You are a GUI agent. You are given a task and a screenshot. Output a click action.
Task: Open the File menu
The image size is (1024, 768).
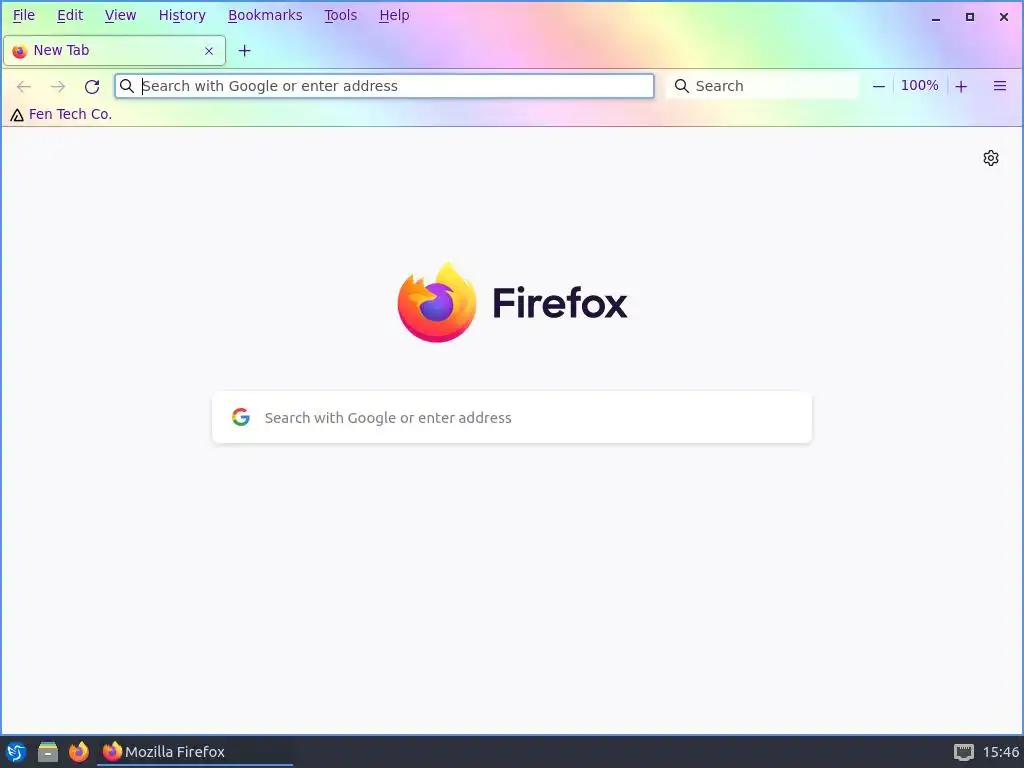24,15
